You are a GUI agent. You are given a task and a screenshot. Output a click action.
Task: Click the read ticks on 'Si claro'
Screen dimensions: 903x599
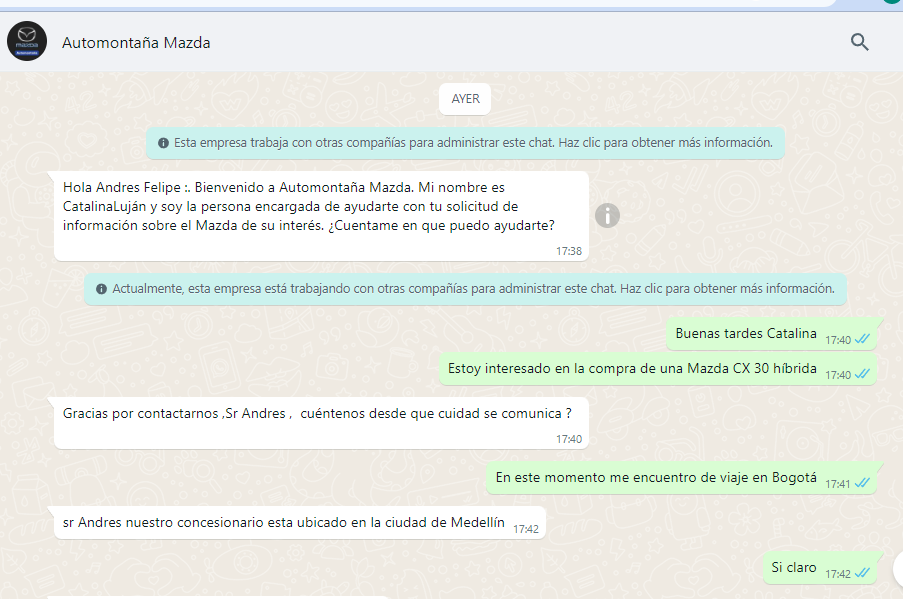[x=862, y=573]
